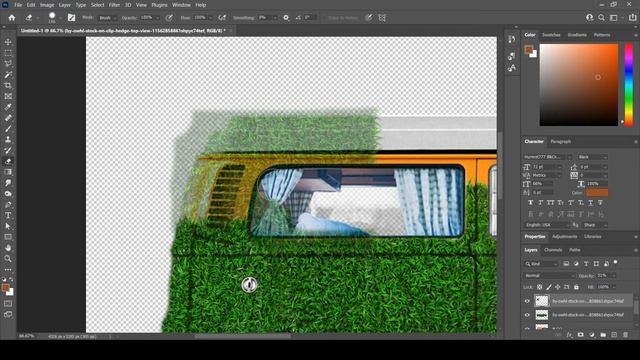640x360 pixels.
Task: Select the Rectangular Marquee tool
Action: click(8, 53)
